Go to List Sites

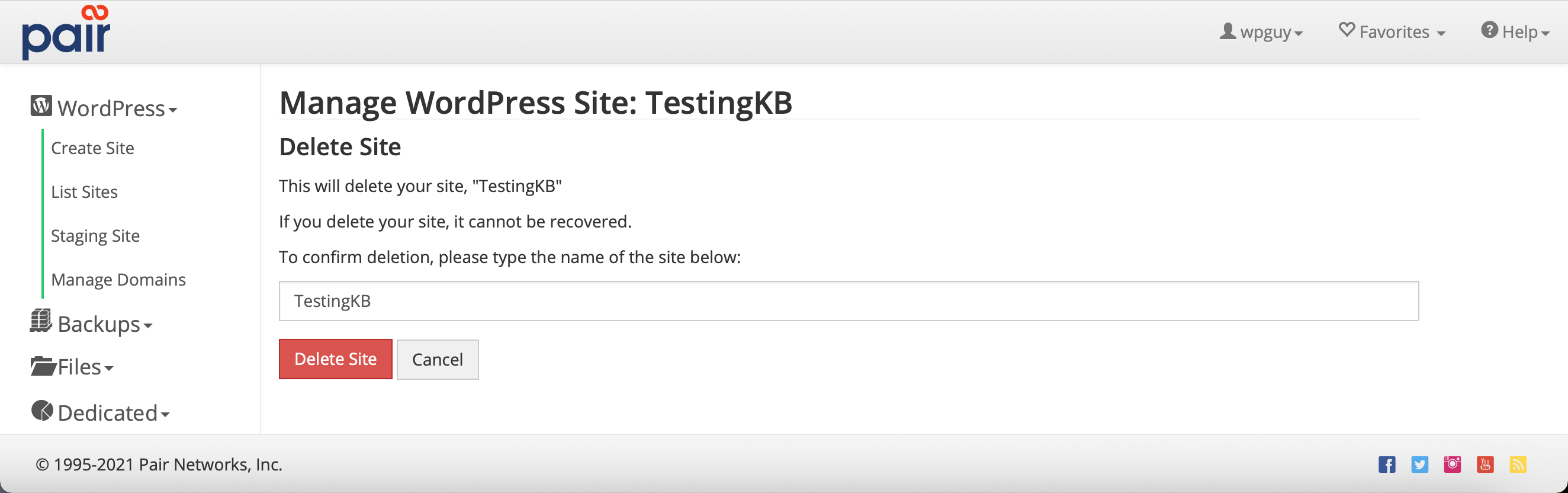click(85, 192)
